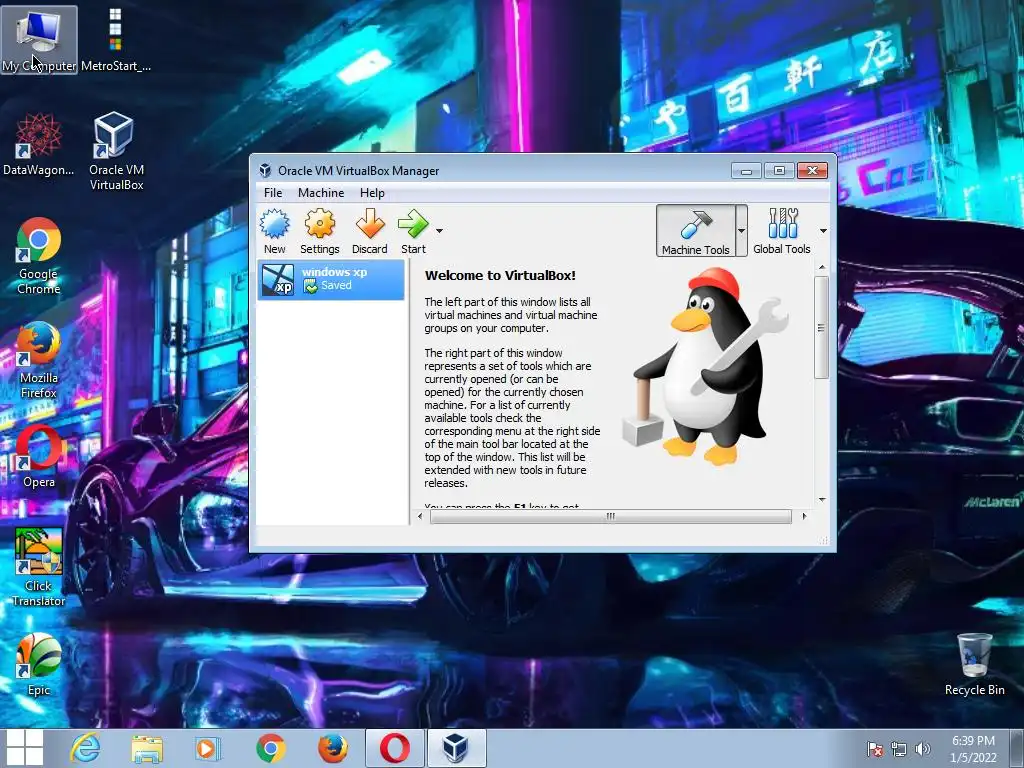Open the File menu
Image resolution: width=1024 pixels, height=768 pixels.
pyautogui.click(x=273, y=193)
